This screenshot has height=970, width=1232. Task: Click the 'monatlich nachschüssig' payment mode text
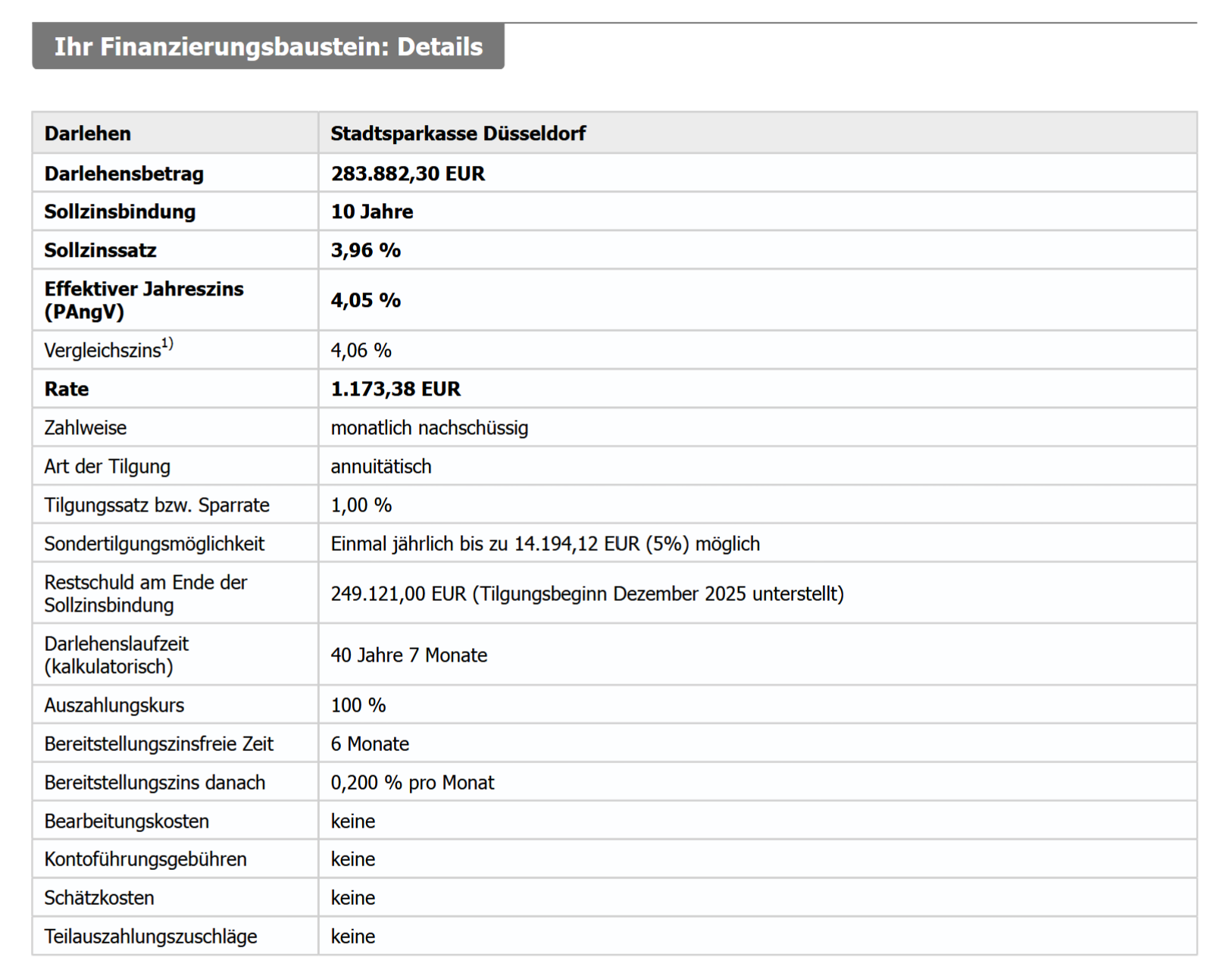[x=429, y=428]
